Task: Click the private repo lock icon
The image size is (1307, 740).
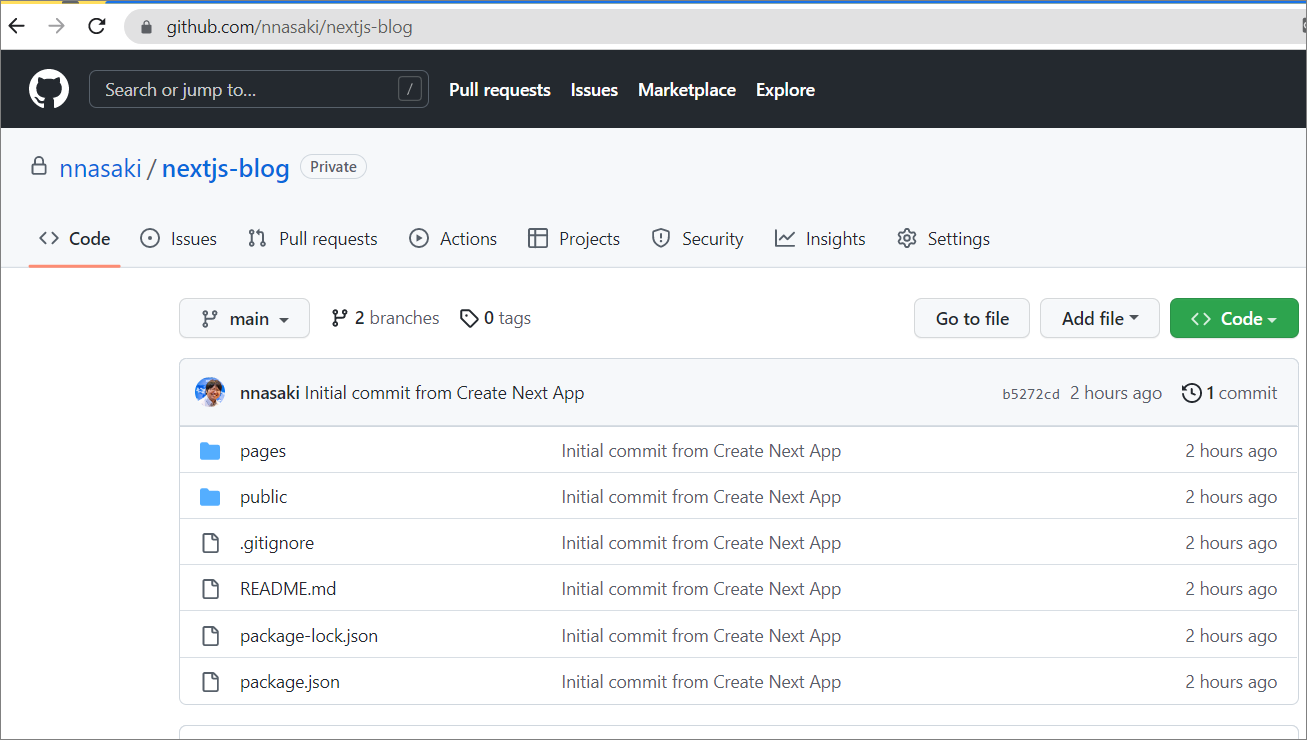Action: pyautogui.click(x=39, y=166)
